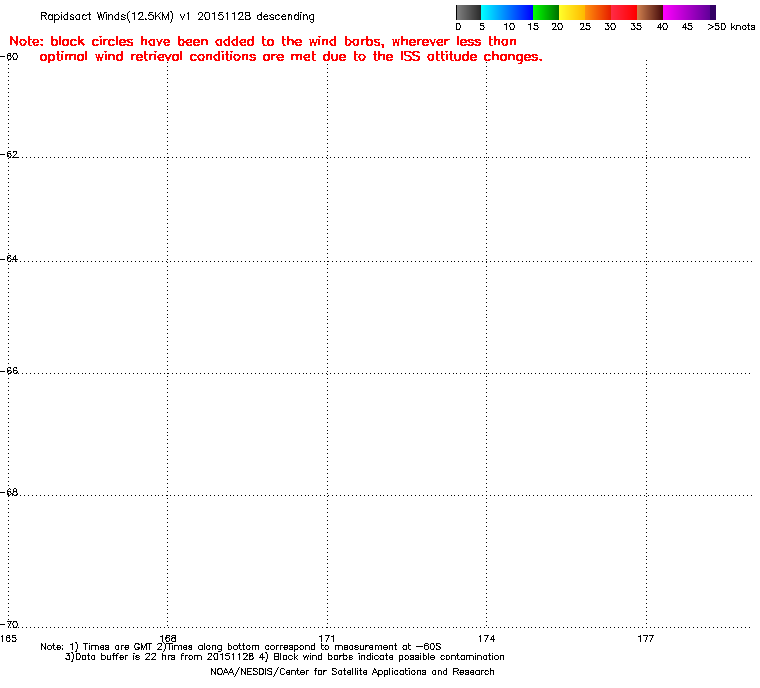The width and height of the screenshot is (760, 688).
Task: Click the red 30-35 knots color segment
Action: pos(624,12)
